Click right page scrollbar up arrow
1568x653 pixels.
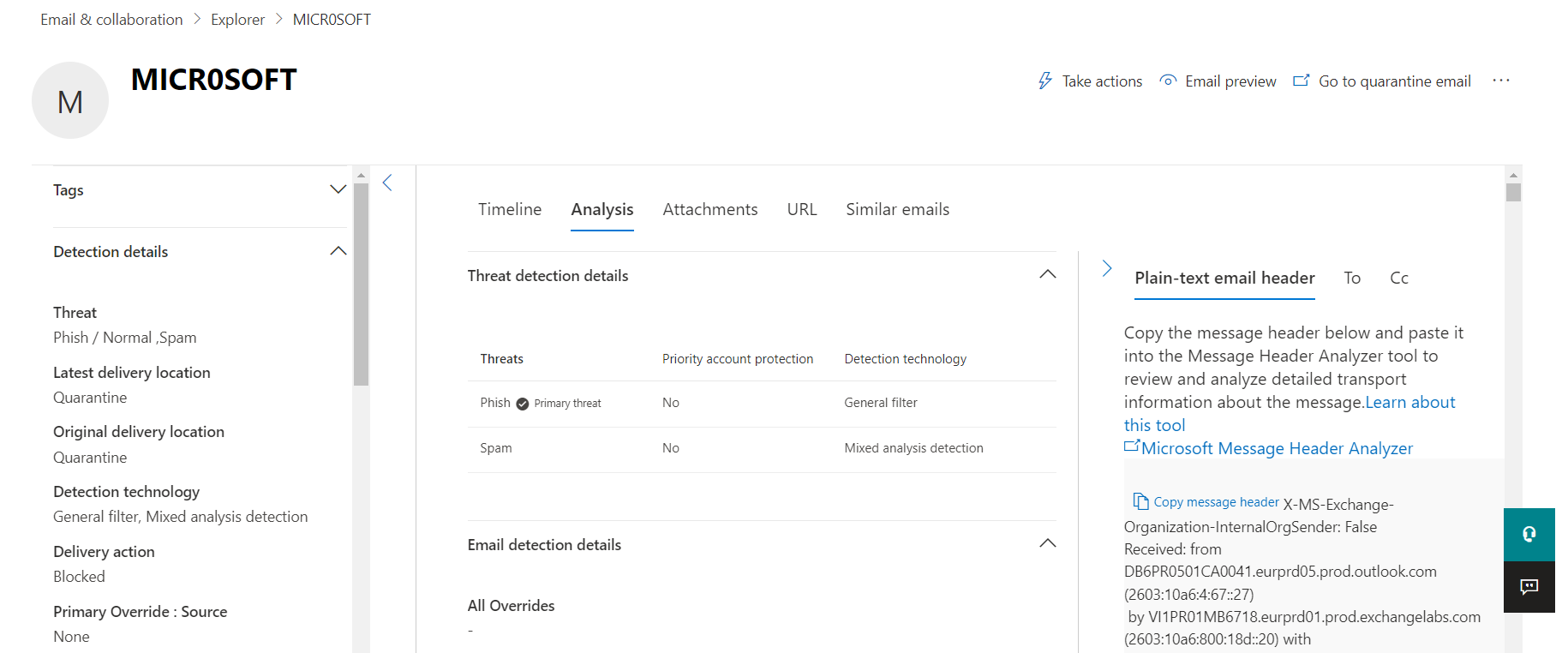click(x=1513, y=174)
